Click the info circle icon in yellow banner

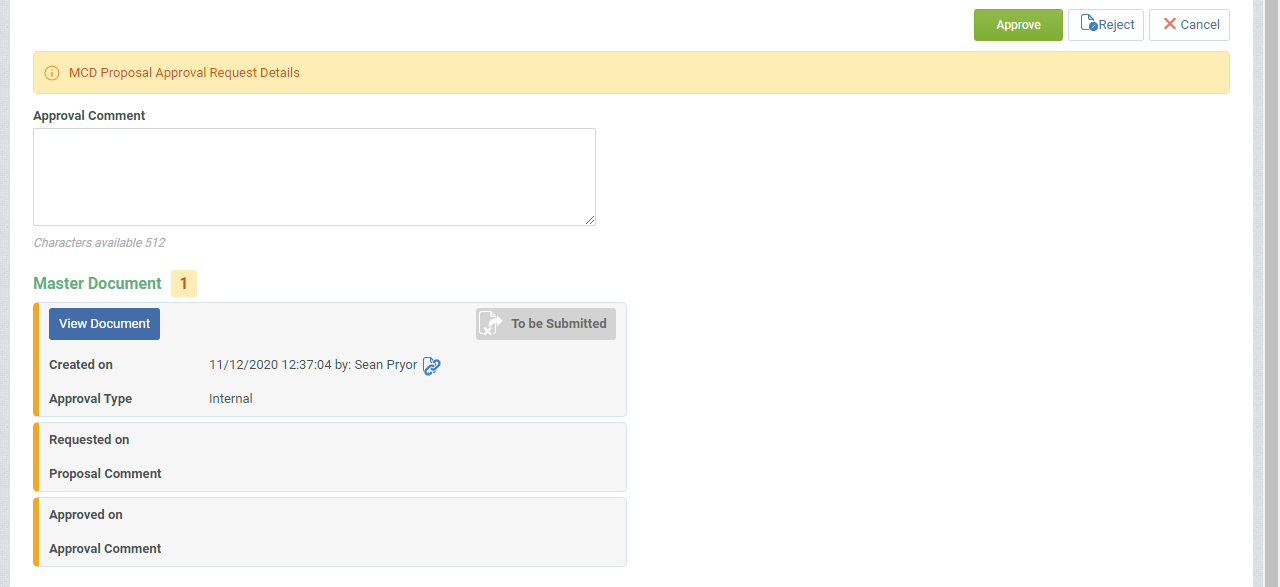pos(52,73)
